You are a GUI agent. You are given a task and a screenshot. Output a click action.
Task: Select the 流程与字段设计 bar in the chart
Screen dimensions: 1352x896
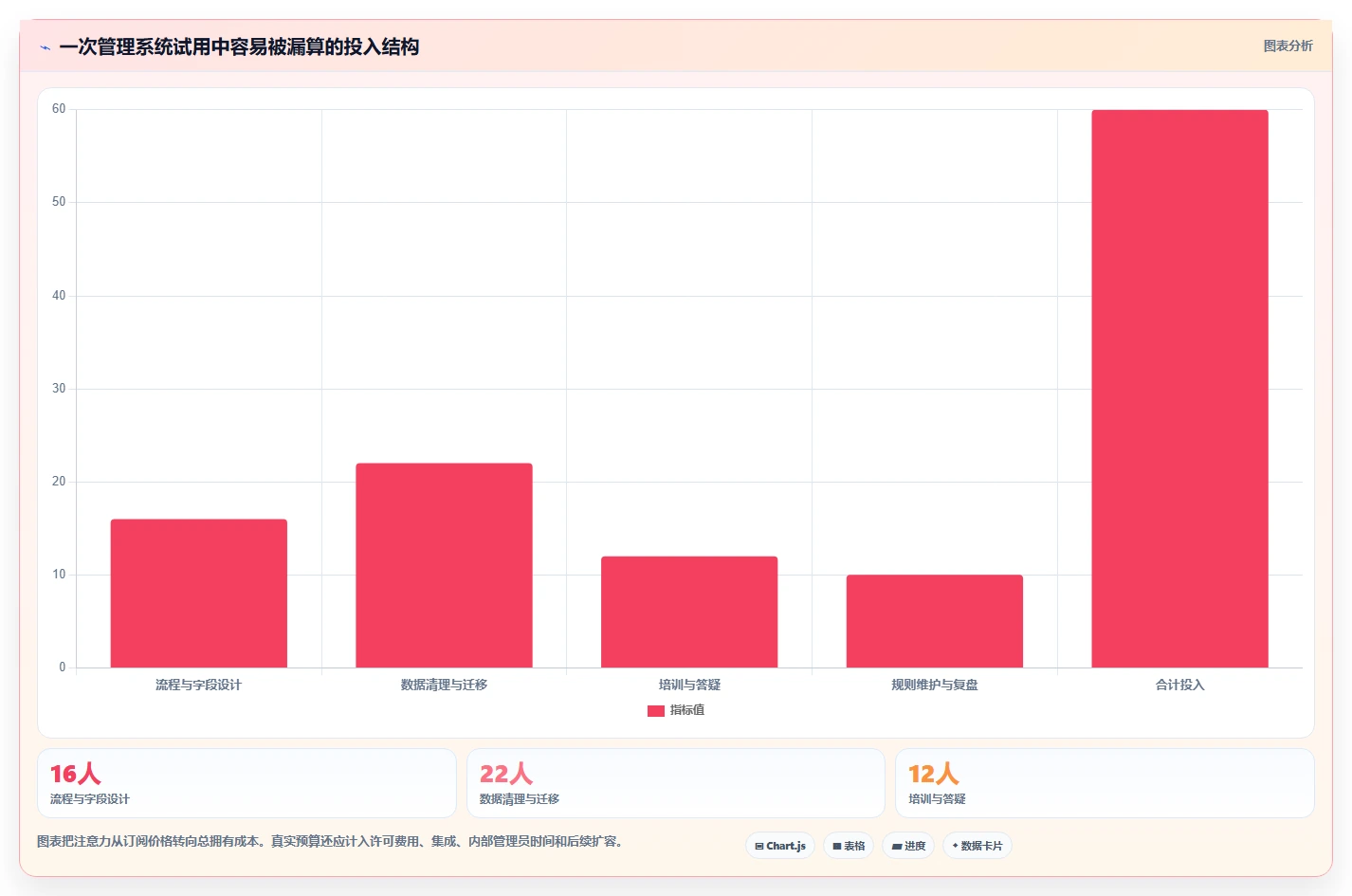(198, 594)
